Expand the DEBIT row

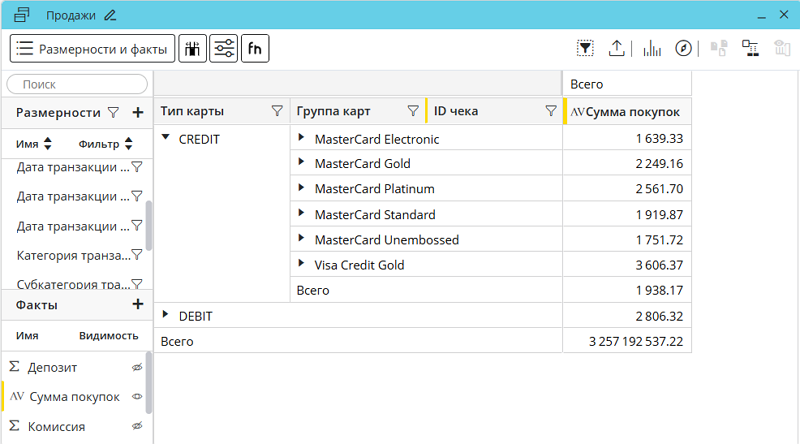coord(166,315)
